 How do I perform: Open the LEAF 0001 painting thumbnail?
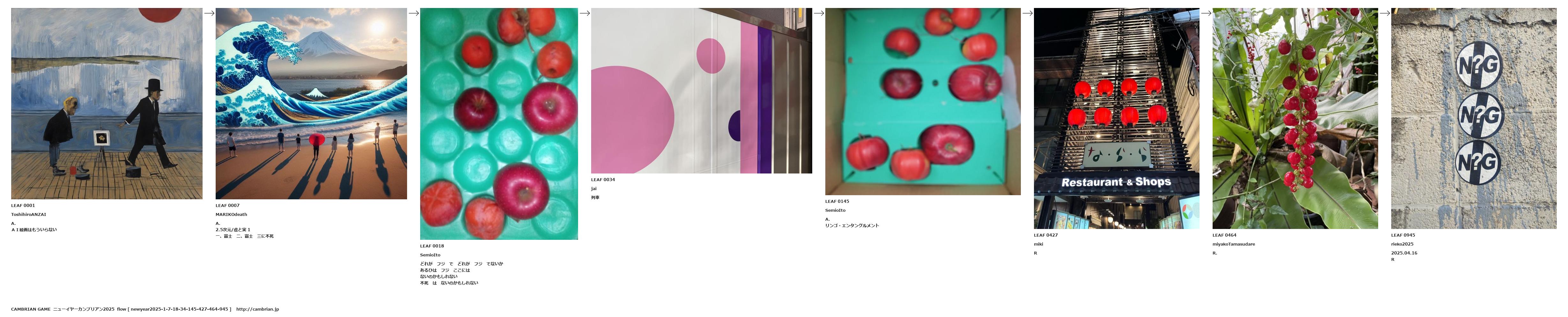107,103
